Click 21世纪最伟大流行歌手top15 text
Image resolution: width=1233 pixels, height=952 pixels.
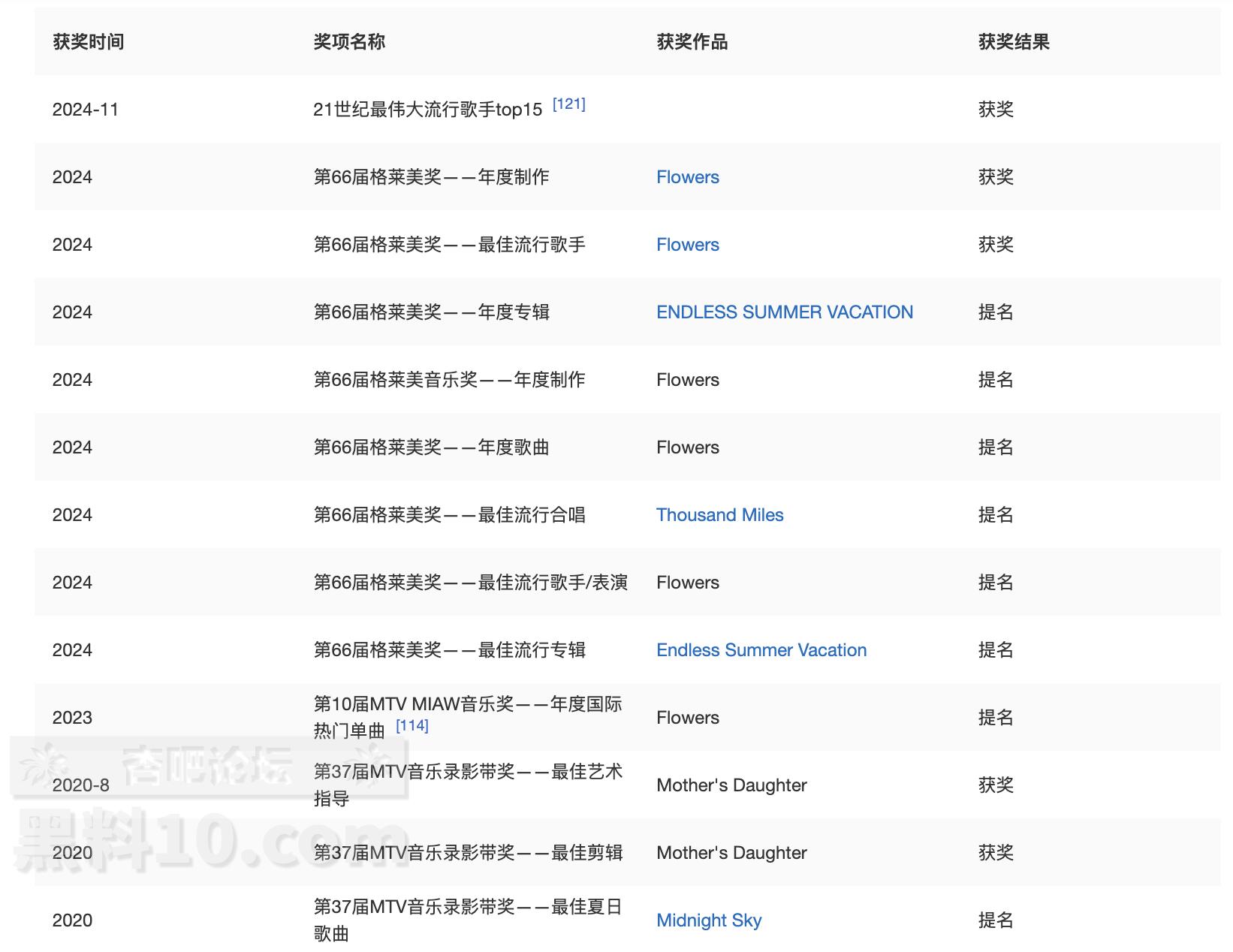pyautogui.click(x=427, y=110)
